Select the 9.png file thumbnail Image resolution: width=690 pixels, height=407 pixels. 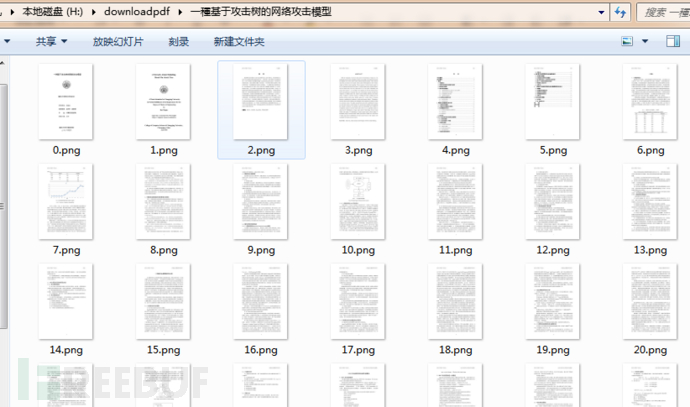pyautogui.click(x=261, y=202)
